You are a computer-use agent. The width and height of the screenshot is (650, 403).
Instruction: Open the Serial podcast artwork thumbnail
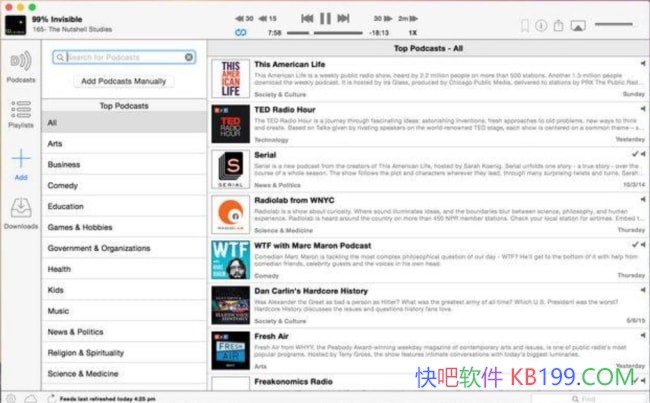pyautogui.click(x=230, y=169)
